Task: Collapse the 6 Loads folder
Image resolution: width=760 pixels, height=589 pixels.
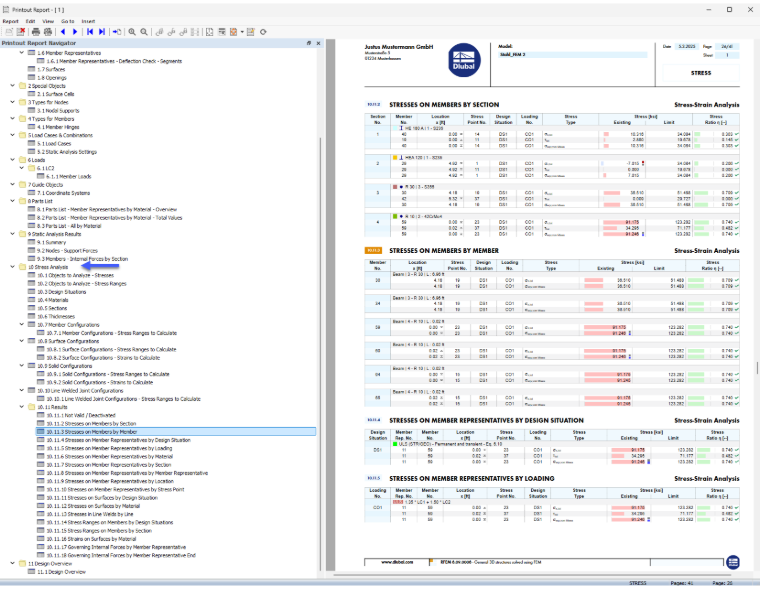Action: 13,159
